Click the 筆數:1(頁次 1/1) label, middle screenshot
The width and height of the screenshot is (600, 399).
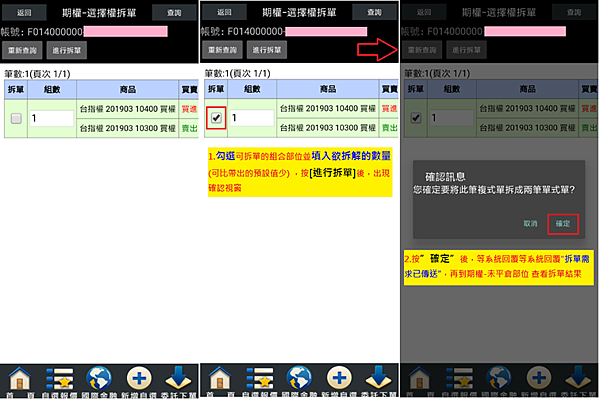[237, 73]
